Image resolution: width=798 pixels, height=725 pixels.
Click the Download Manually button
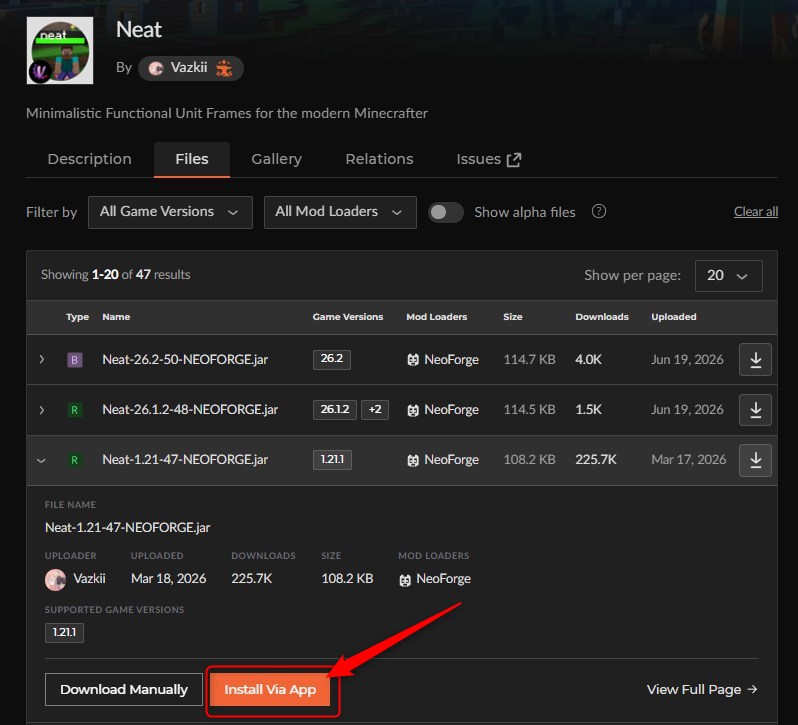(124, 689)
